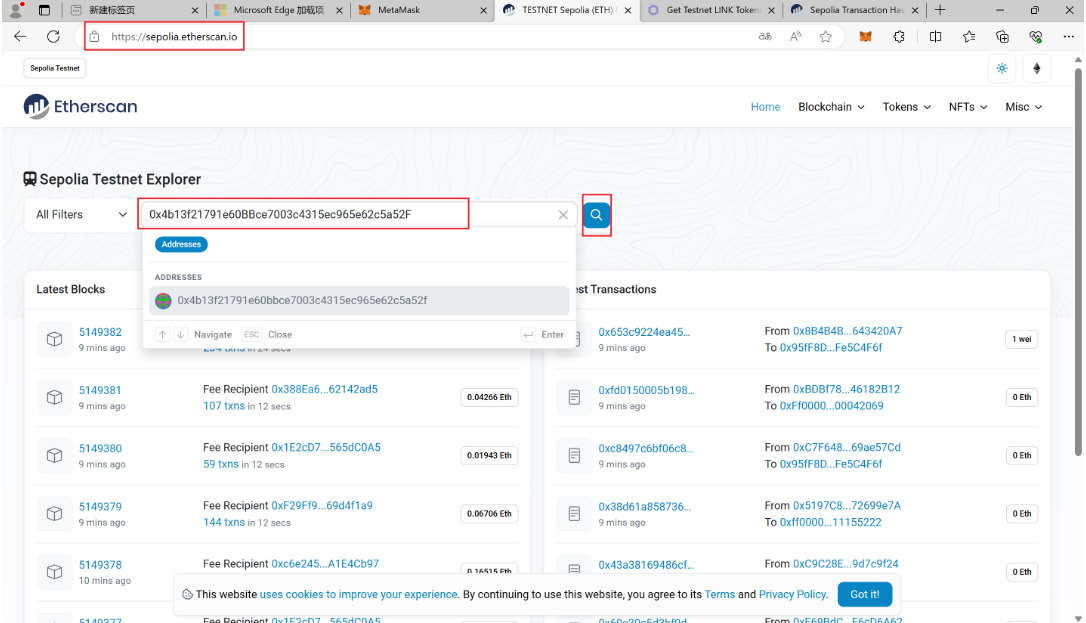Image resolution: width=1086 pixels, height=623 pixels.
Task: Select the Addresses filter chip
Action: pyautogui.click(x=181, y=244)
